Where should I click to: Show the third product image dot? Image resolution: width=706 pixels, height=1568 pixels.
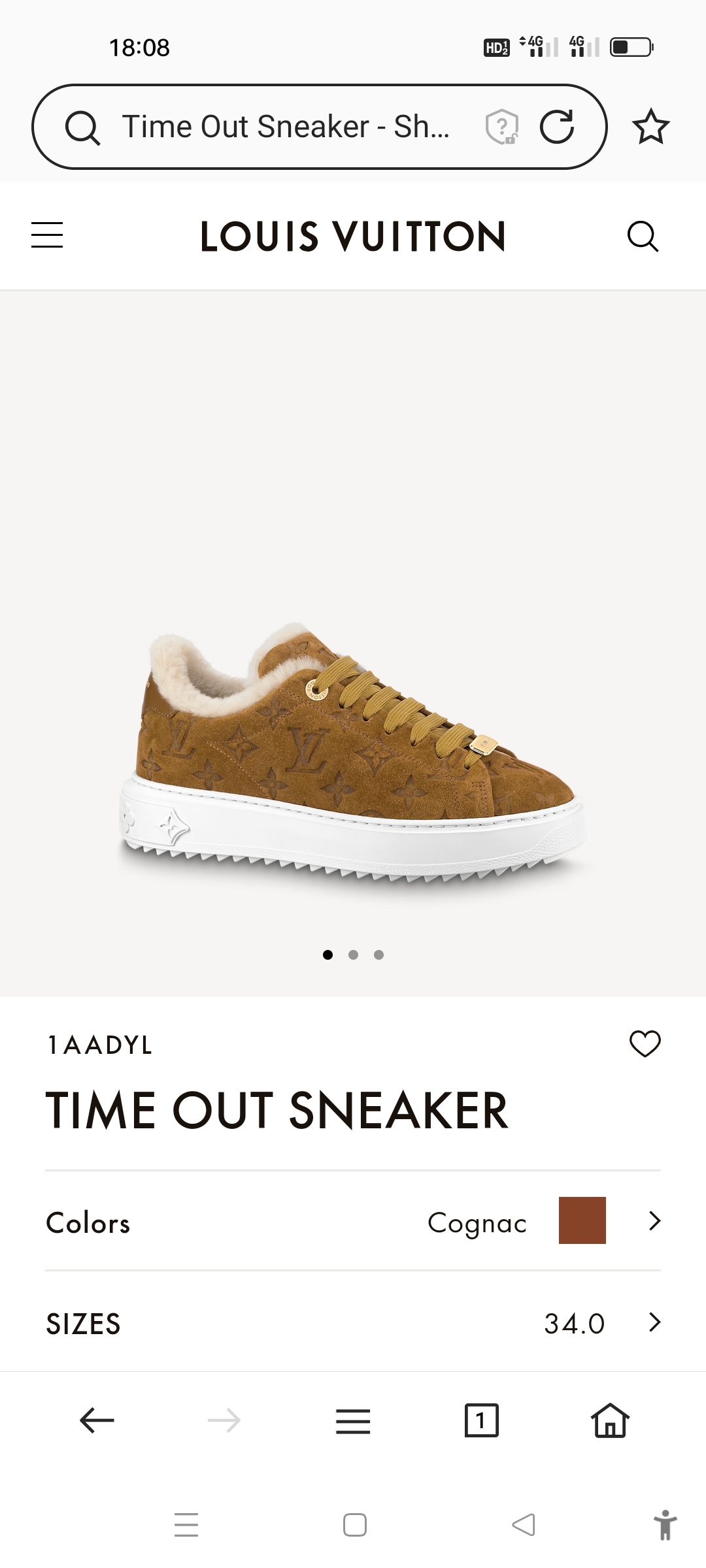(378, 955)
